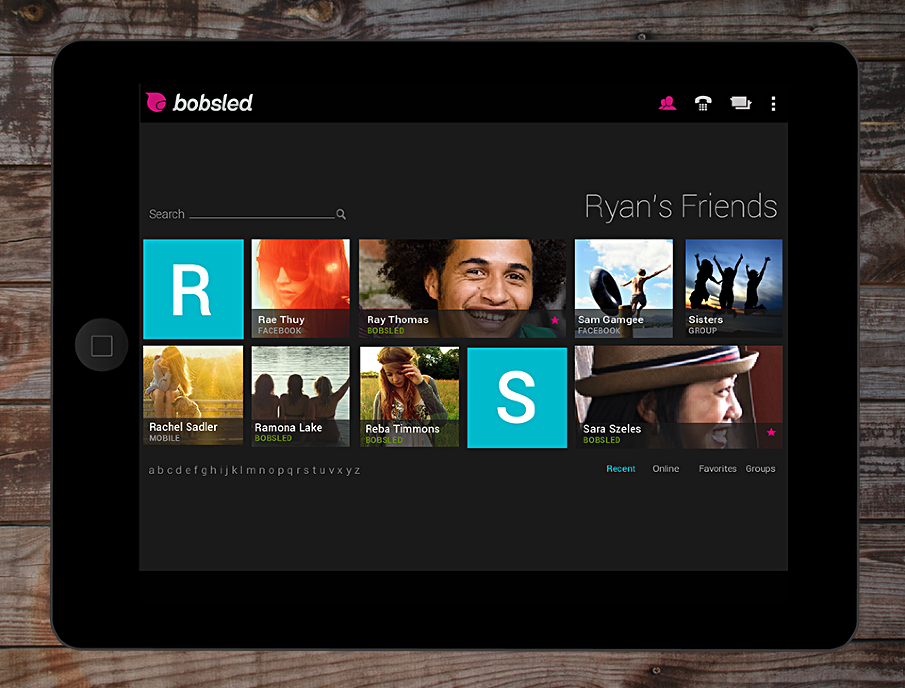Select the blue R section tile
The image size is (905, 688).
pyautogui.click(x=193, y=289)
